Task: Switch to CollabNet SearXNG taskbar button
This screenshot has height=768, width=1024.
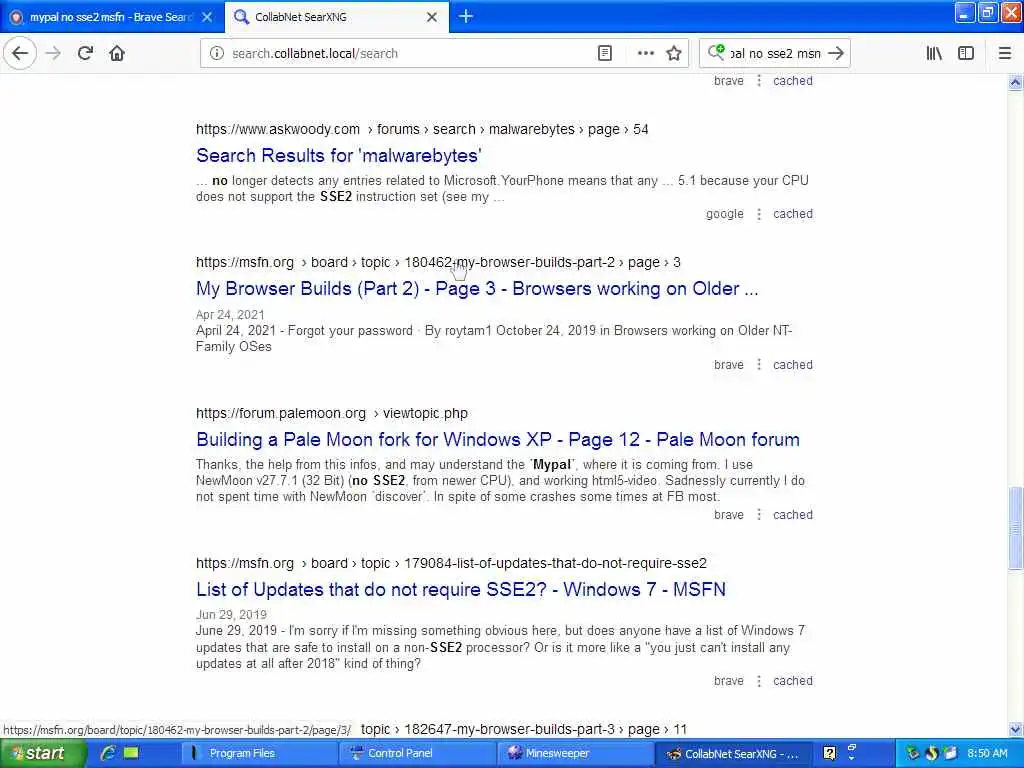Action: pos(734,754)
